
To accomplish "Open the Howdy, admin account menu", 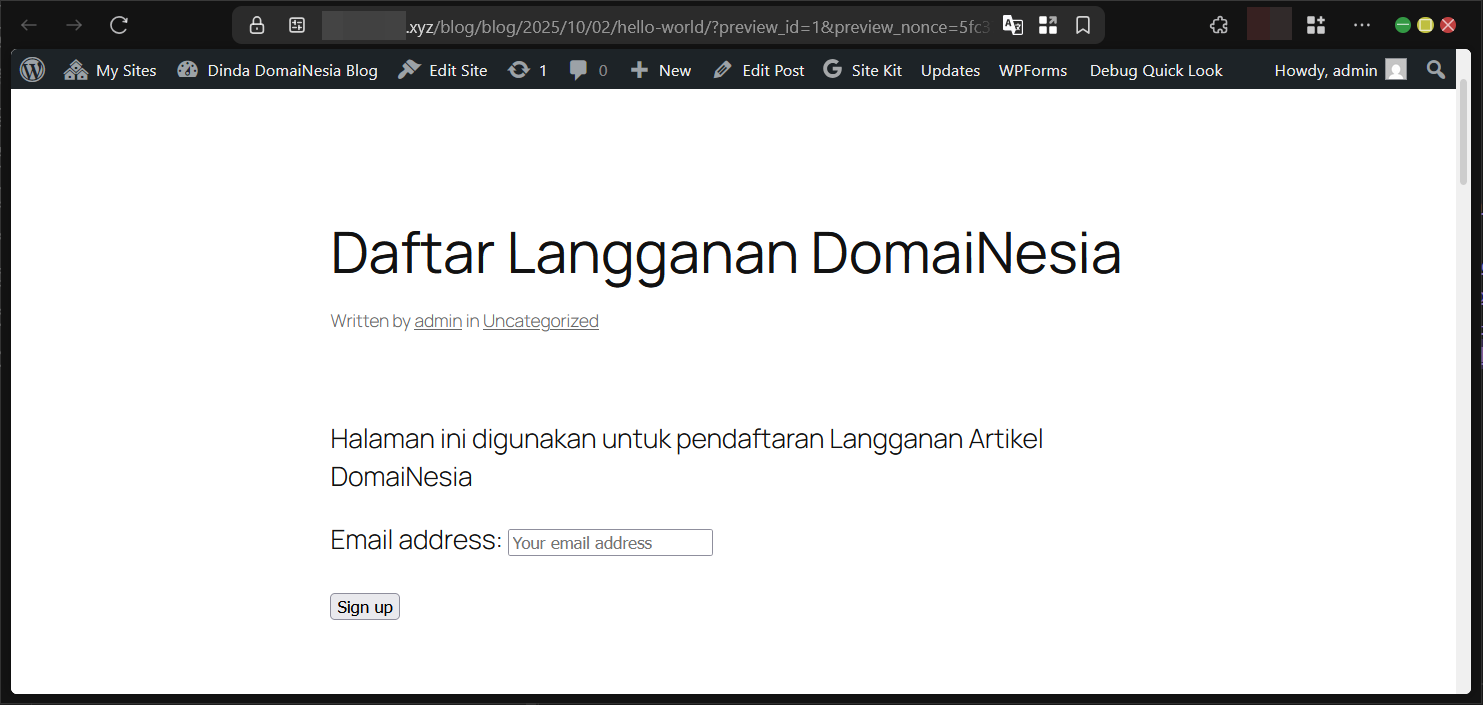I will point(1325,69).
